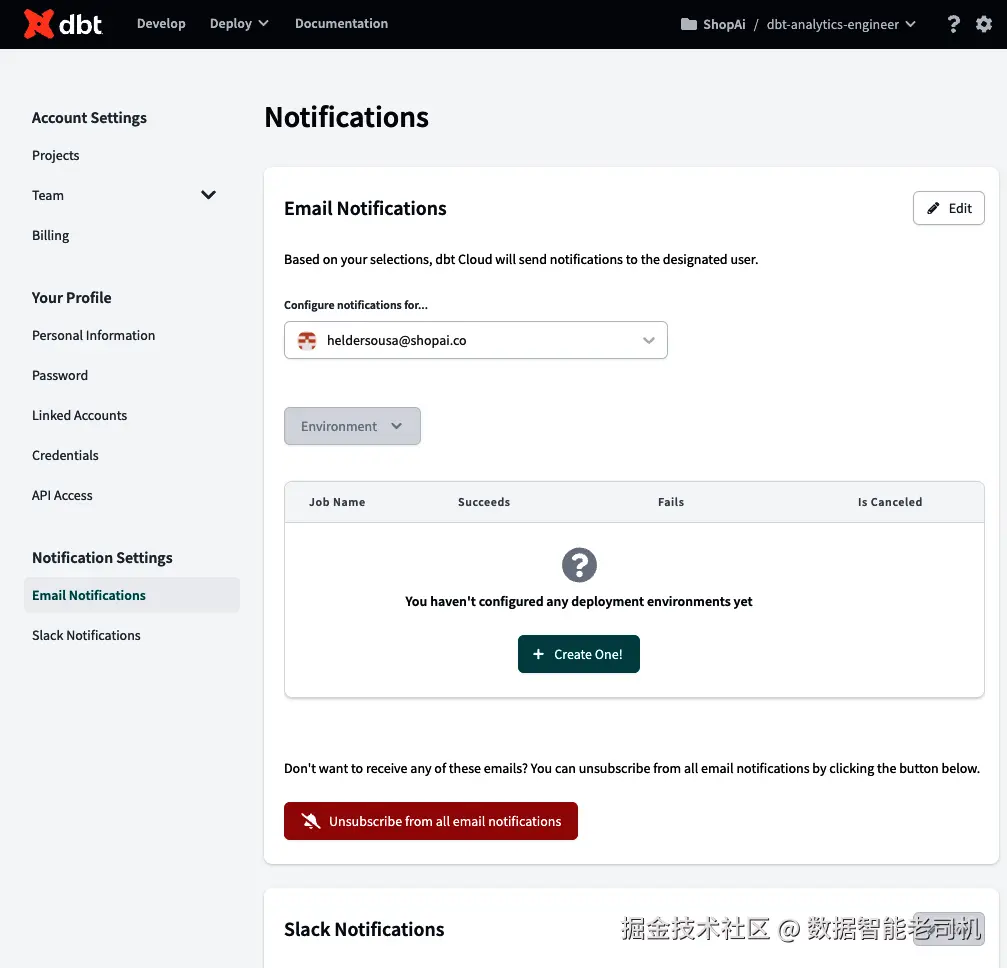Click the dbt logo icon
1007x968 pixels.
click(39, 24)
